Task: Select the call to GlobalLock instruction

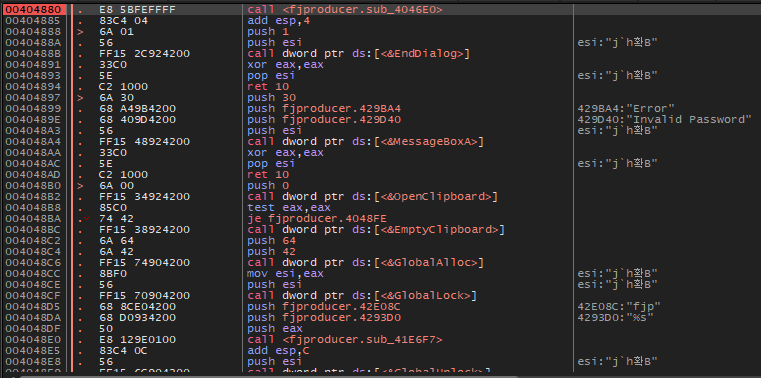Action: [362, 296]
